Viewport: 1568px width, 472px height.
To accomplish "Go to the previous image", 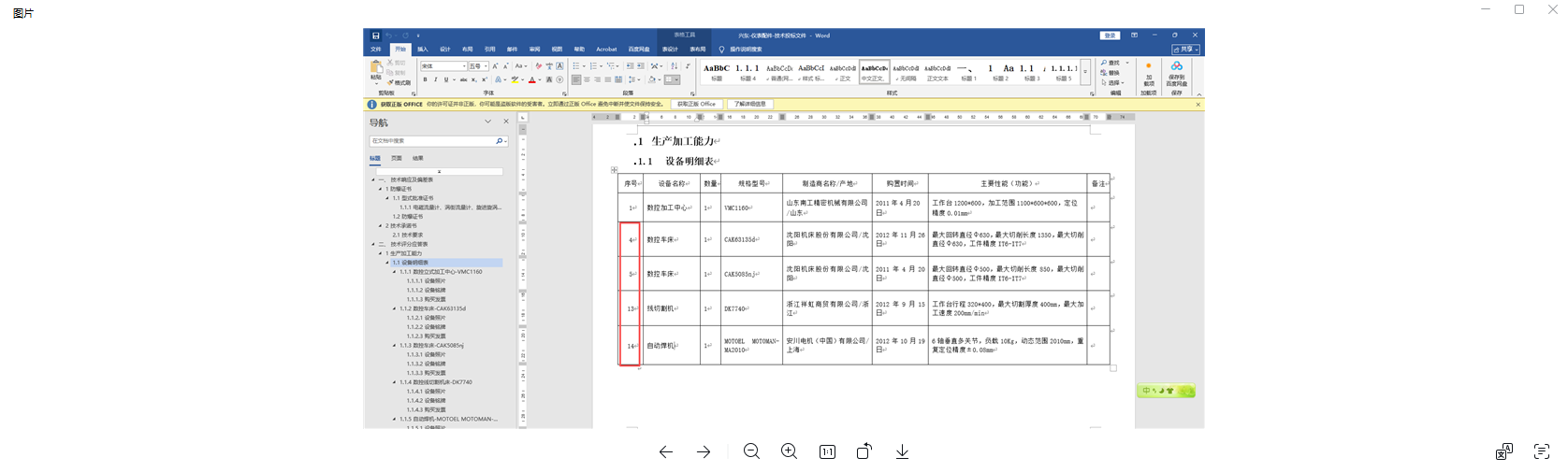I will [665, 451].
